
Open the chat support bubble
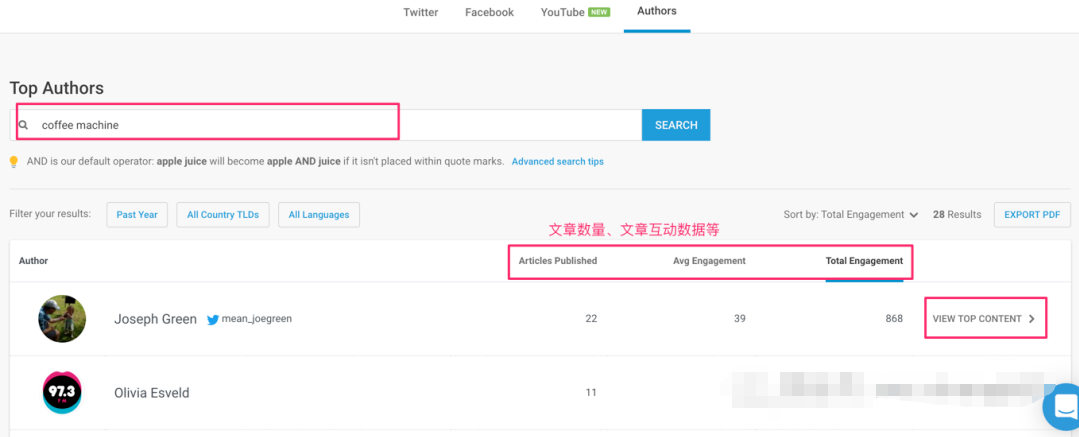click(1062, 407)
